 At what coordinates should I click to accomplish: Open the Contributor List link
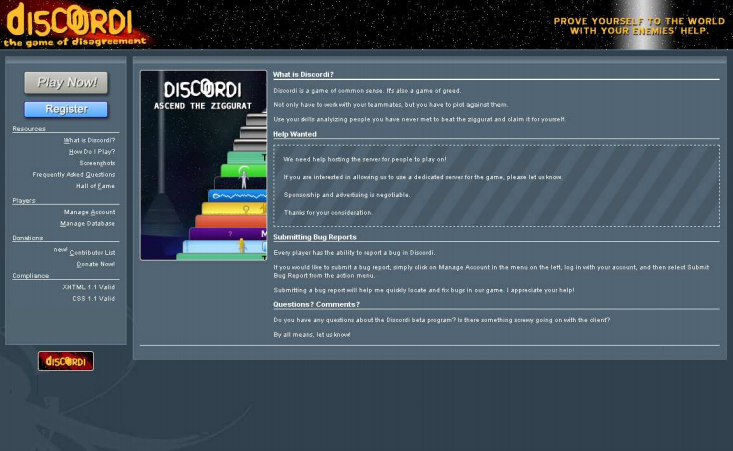point(91,253)
